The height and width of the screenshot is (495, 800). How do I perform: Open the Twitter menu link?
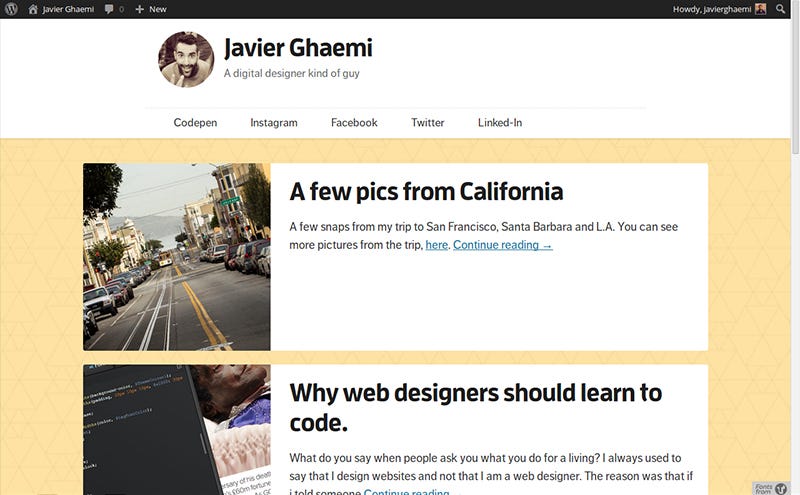(x=428, y=122)
